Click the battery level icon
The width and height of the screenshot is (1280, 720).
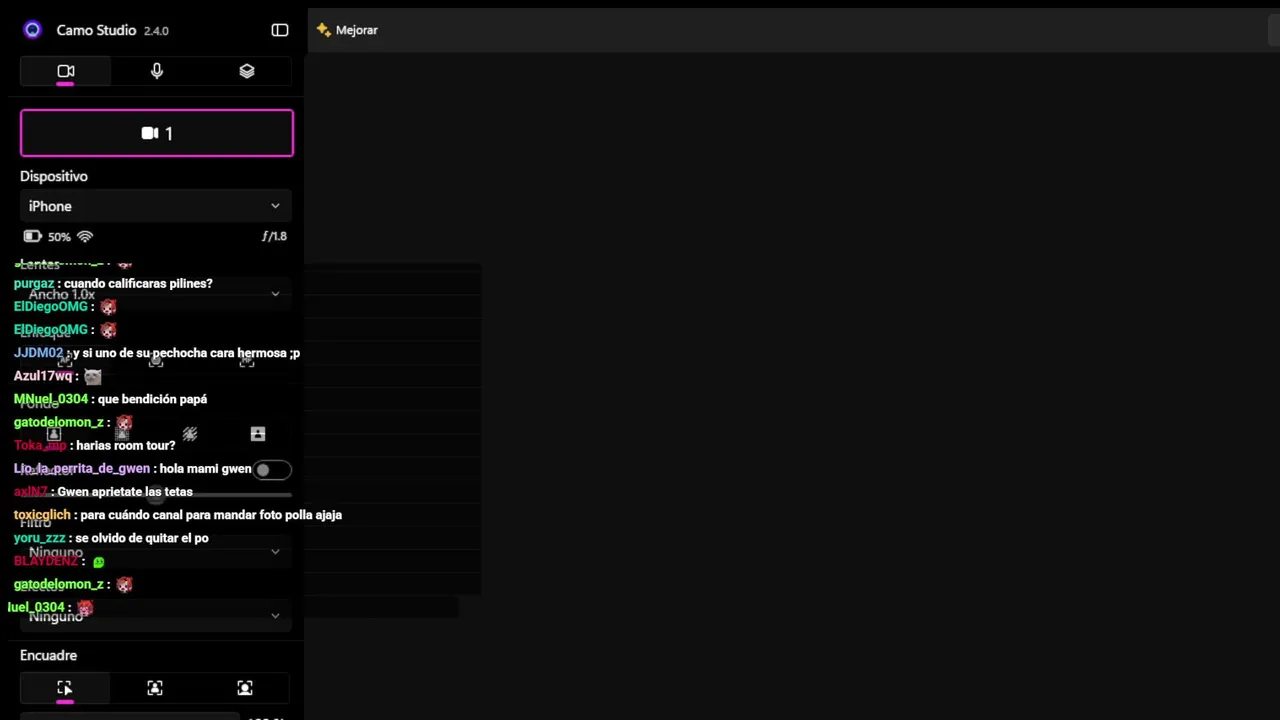point(32,237)
